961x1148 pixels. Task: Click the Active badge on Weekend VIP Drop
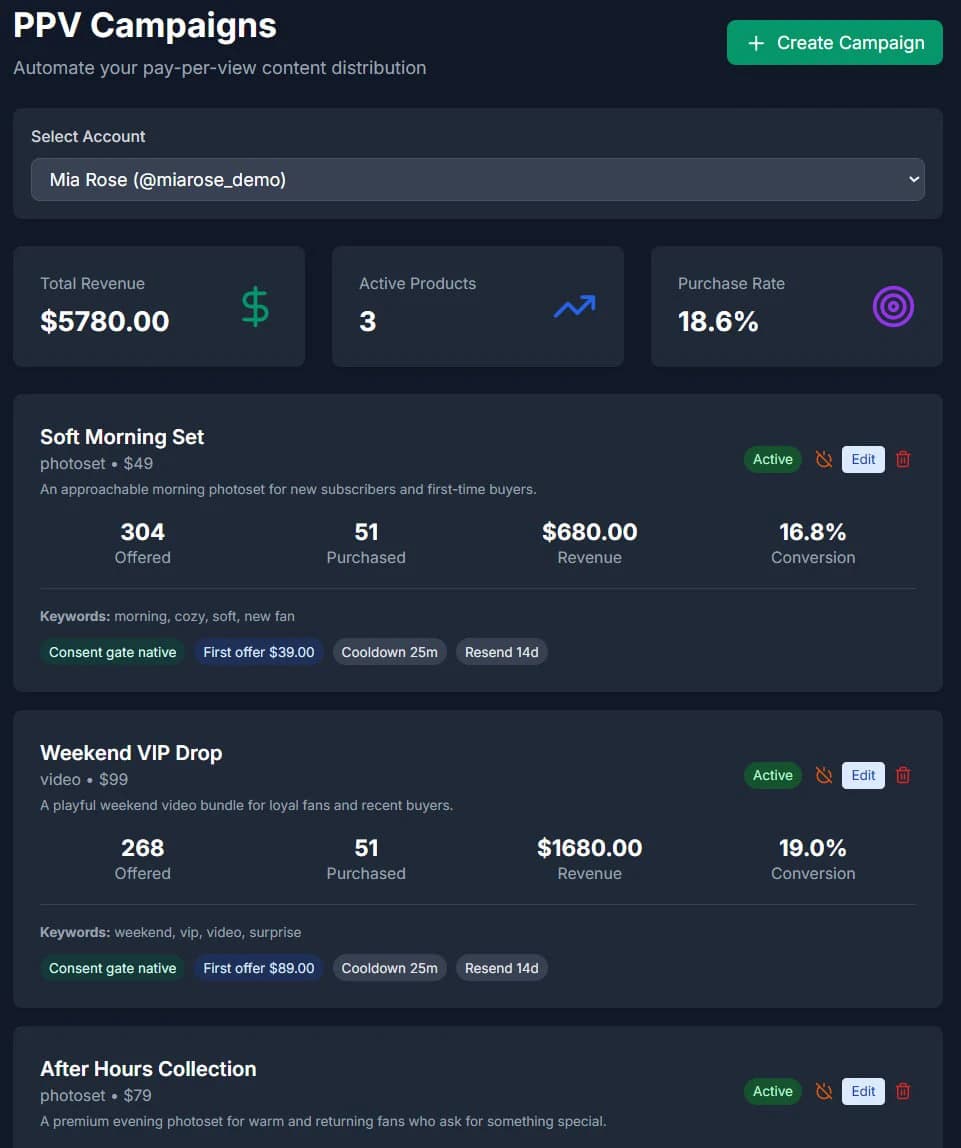coord(773,775)
